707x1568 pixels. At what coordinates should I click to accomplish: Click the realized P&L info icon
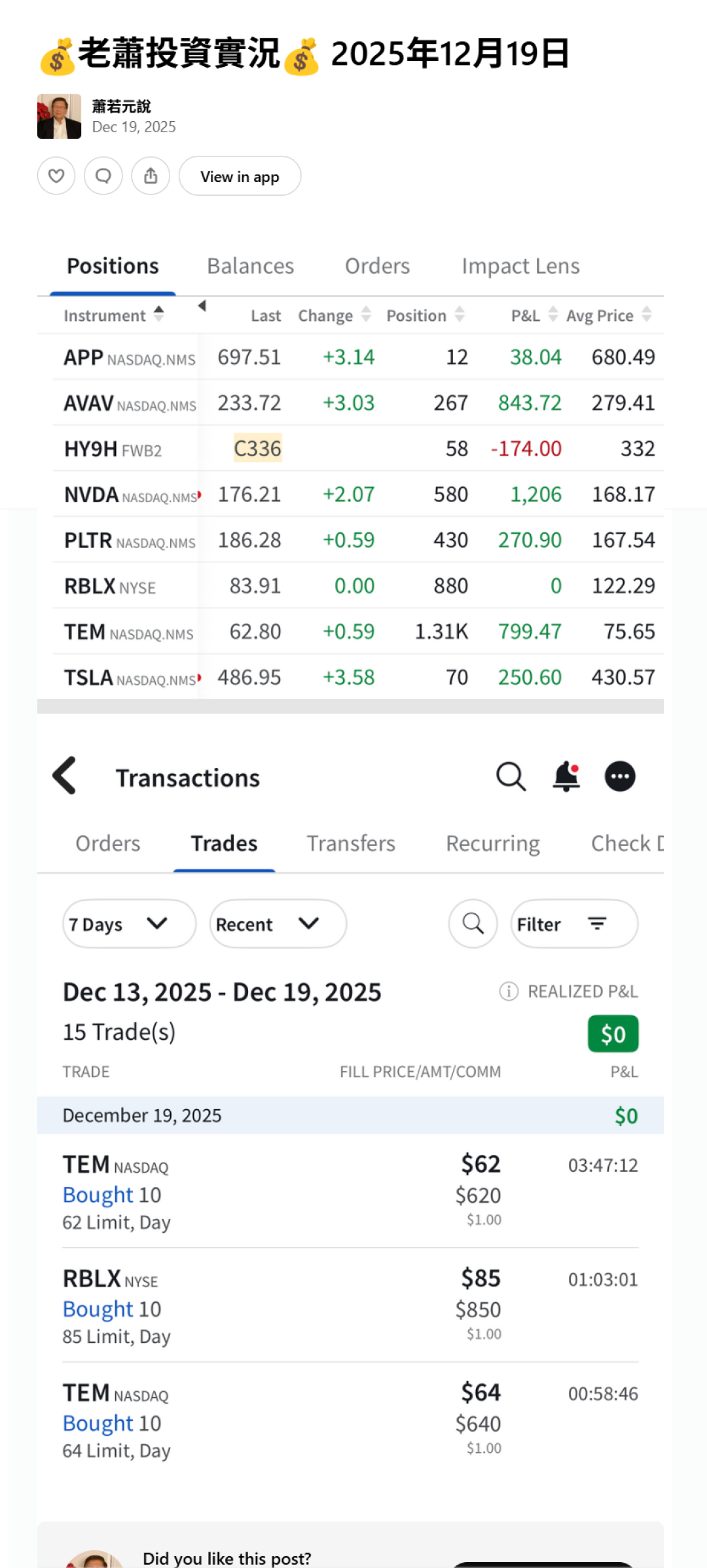pyautogui.click(x=509, y=991)
